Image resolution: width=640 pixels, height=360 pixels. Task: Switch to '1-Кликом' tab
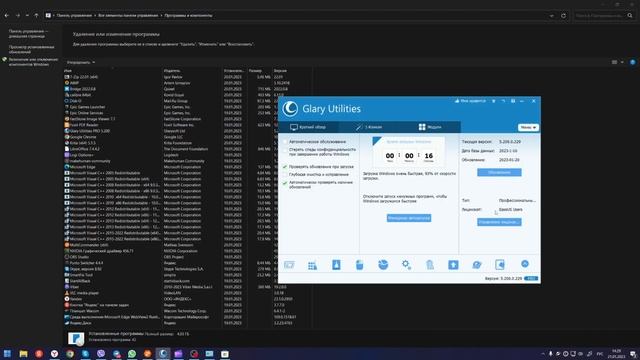pos(369,127)
